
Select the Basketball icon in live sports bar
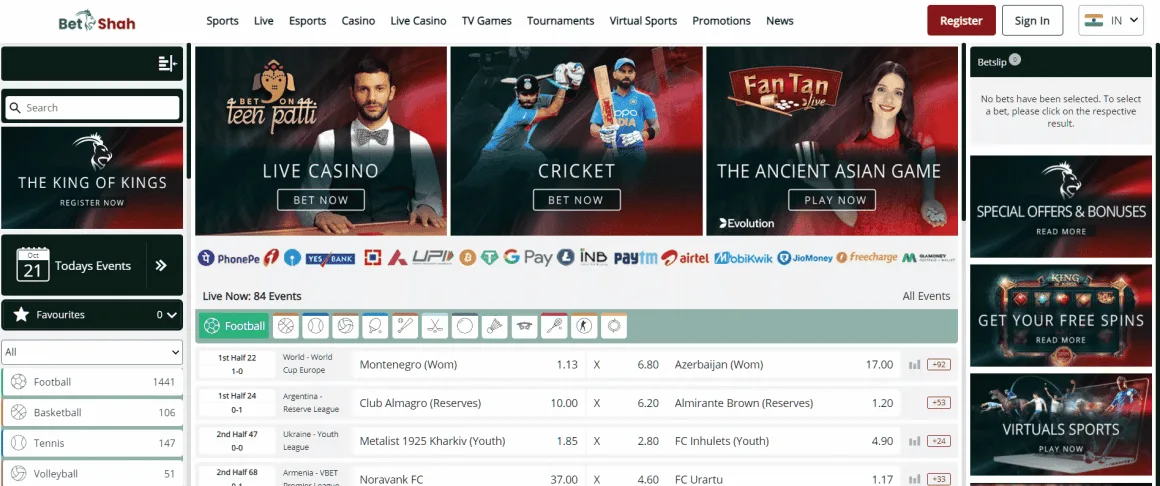[x=286, y=326]
